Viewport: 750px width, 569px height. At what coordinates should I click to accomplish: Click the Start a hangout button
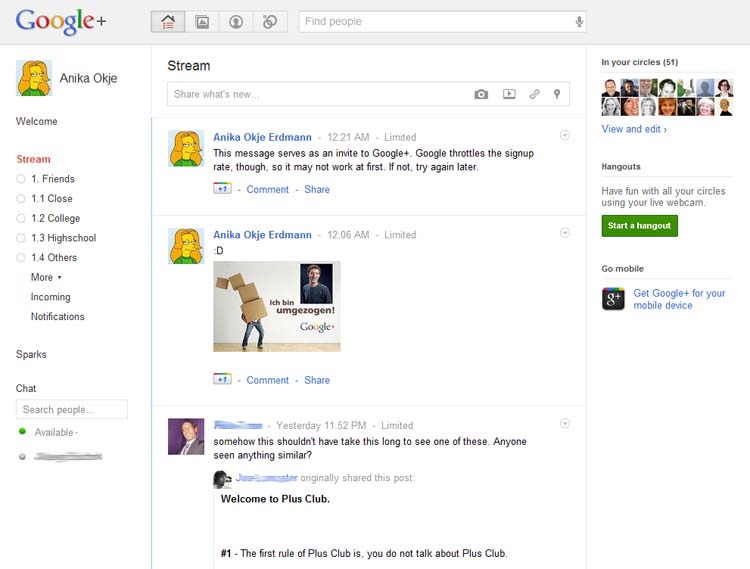click(640, 226)
